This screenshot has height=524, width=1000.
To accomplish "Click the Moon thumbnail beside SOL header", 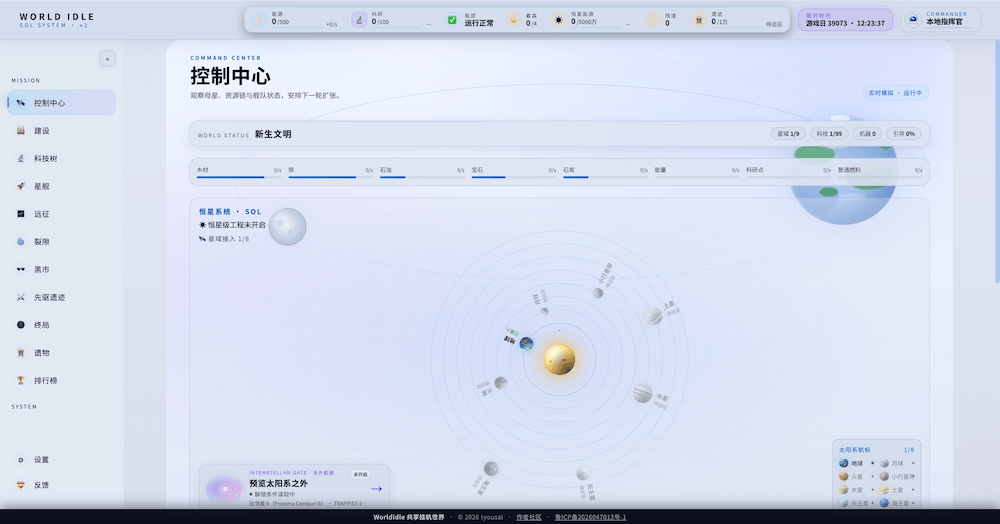I will (x=288, y=227).
